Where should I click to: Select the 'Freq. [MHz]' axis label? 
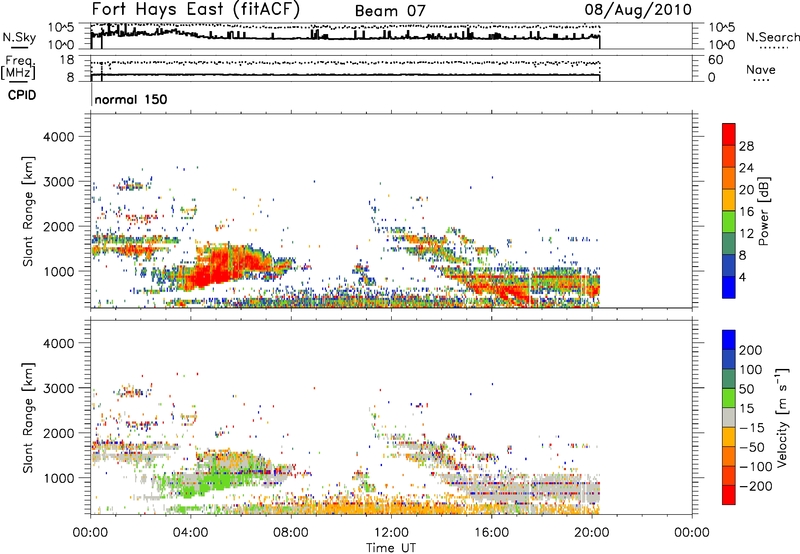coord(18,68)
